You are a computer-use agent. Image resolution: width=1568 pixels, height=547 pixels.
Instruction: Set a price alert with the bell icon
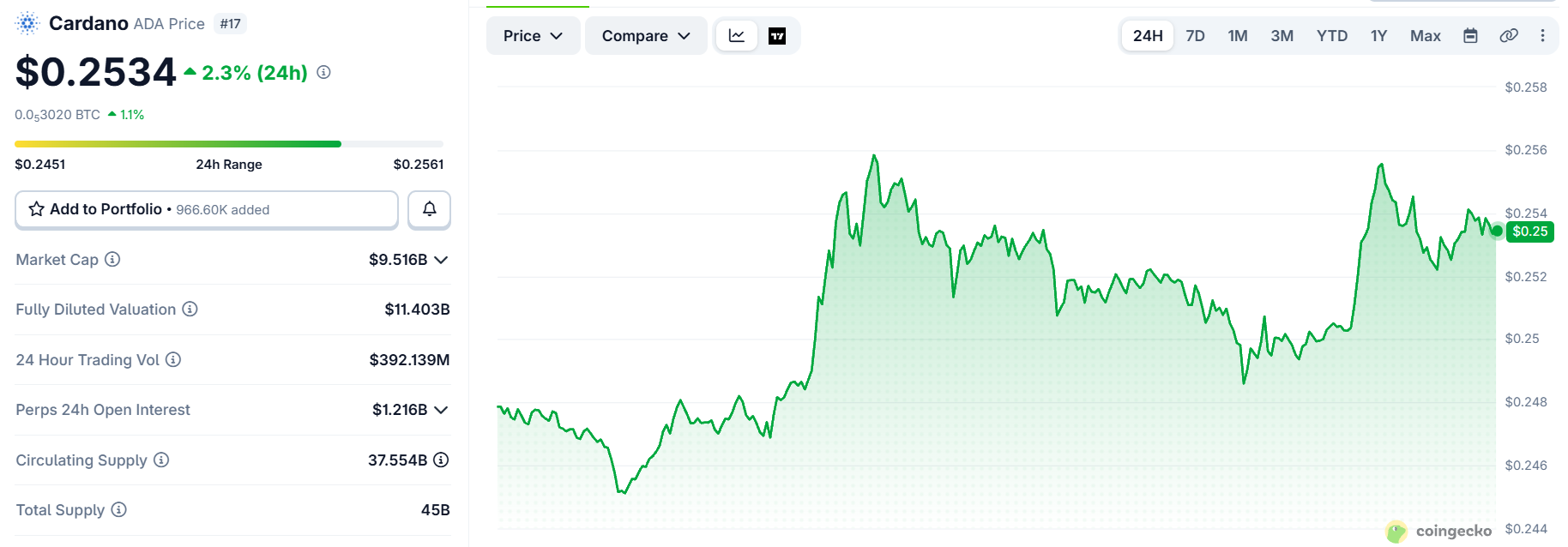click(x=429, y=209)
